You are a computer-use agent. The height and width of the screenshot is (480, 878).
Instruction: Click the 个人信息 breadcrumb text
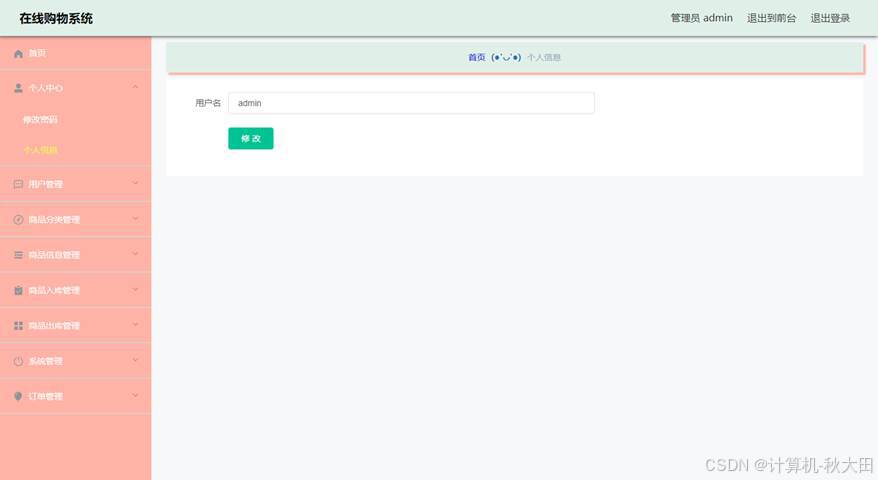544,57
